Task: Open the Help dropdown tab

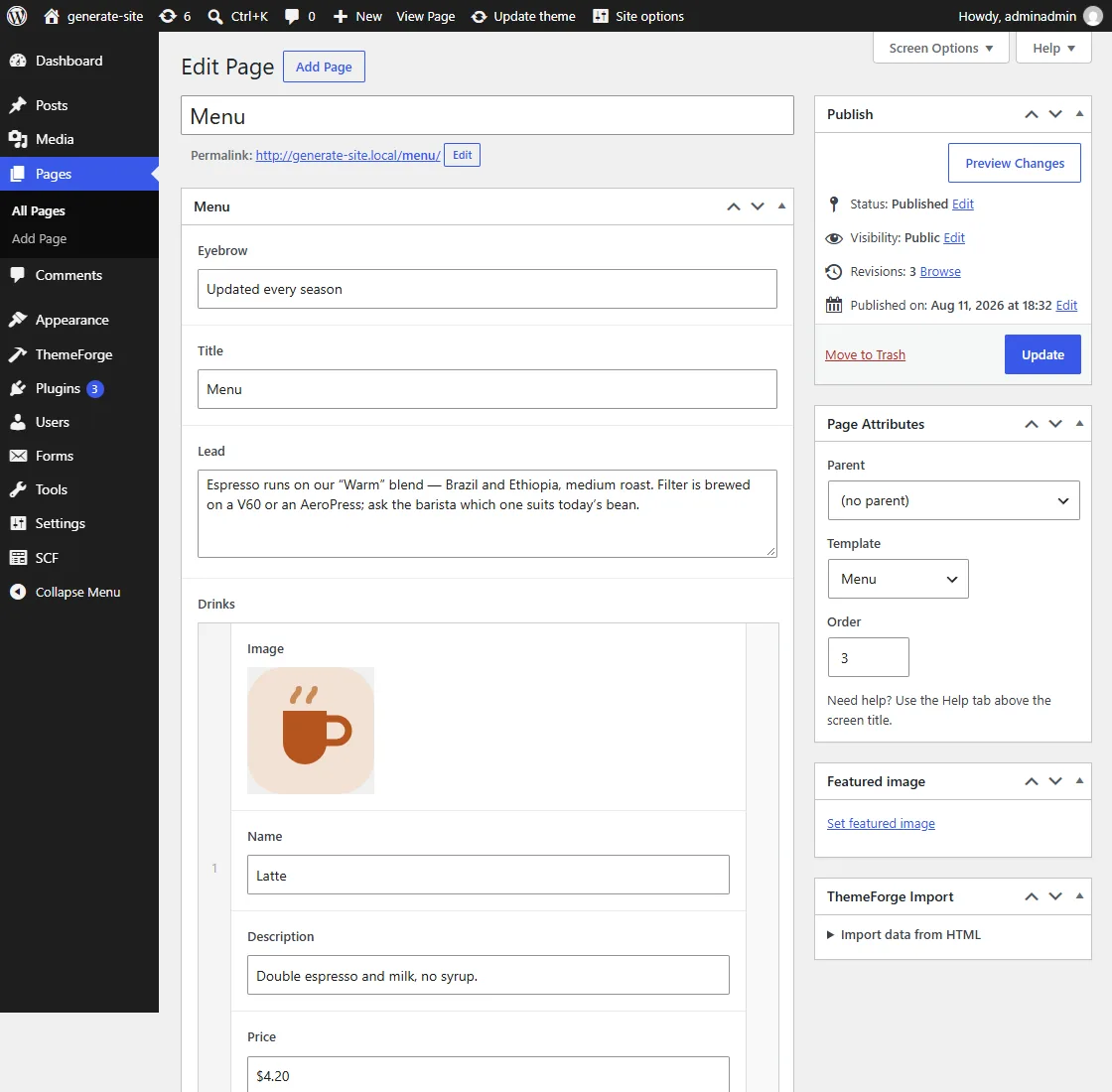Action: coord(1053,49)
